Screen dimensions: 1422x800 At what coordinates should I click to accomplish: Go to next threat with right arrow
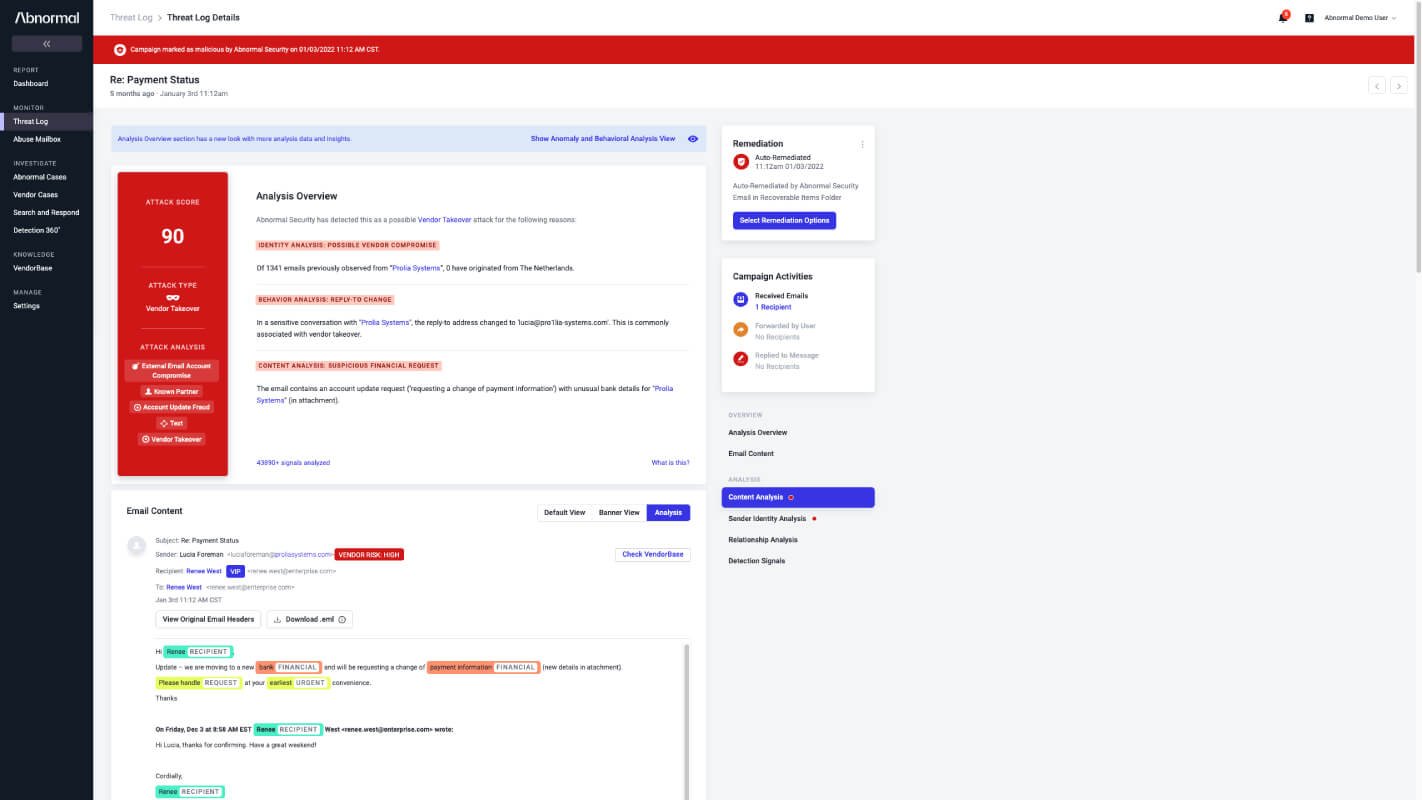point(1399,86)
